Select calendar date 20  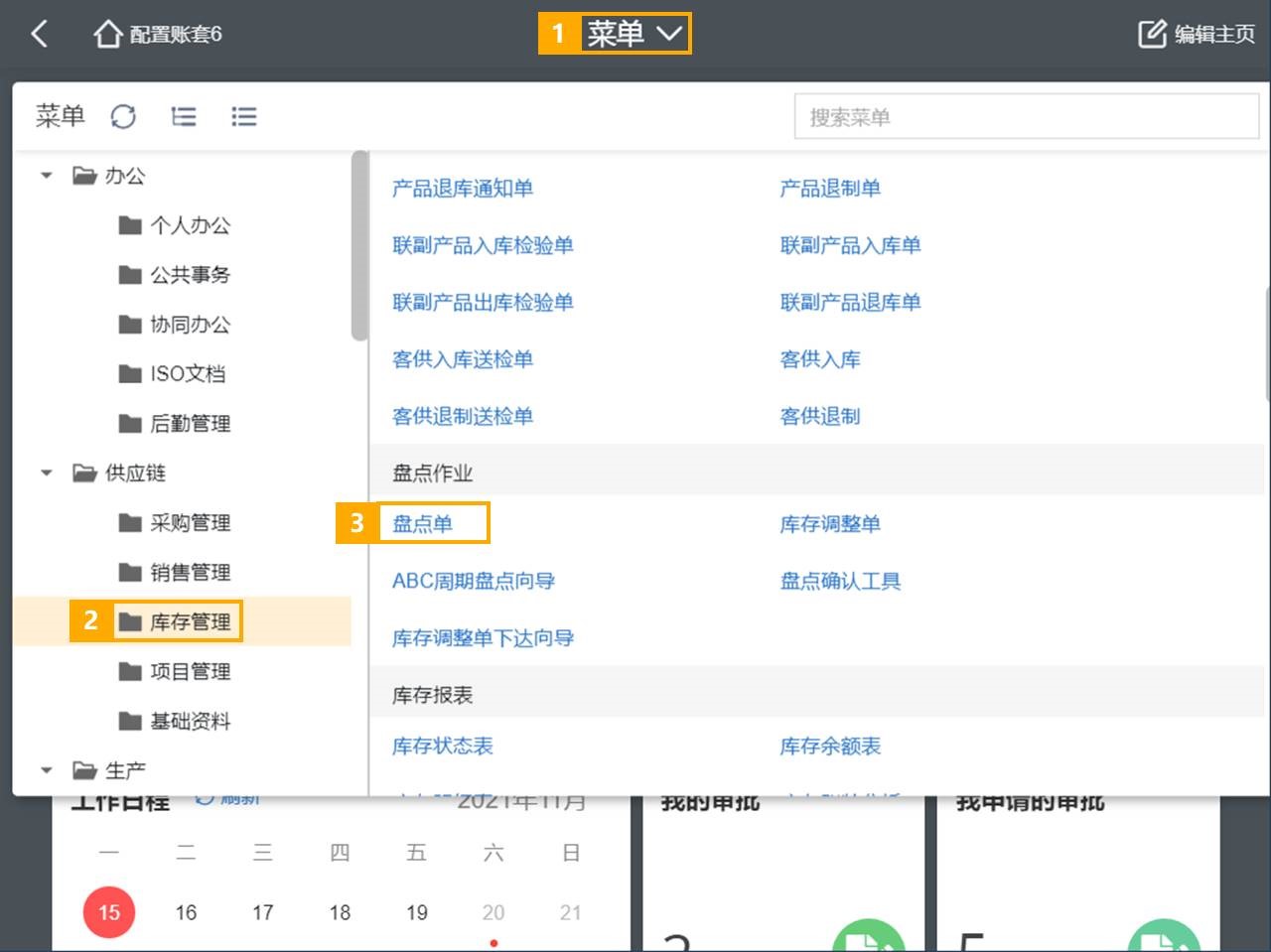pos(494,912)
